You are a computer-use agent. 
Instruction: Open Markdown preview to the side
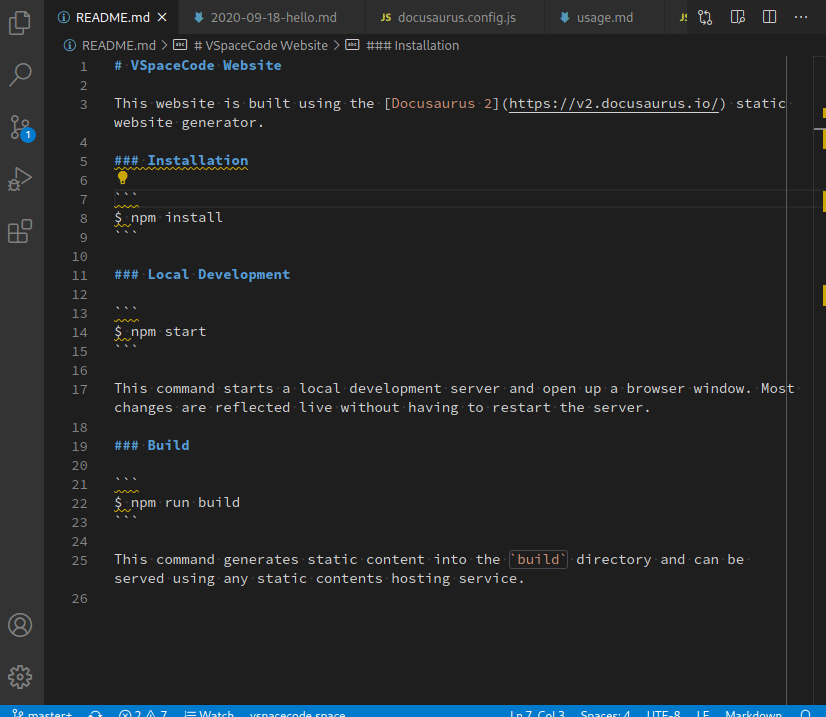coord(738,17)
